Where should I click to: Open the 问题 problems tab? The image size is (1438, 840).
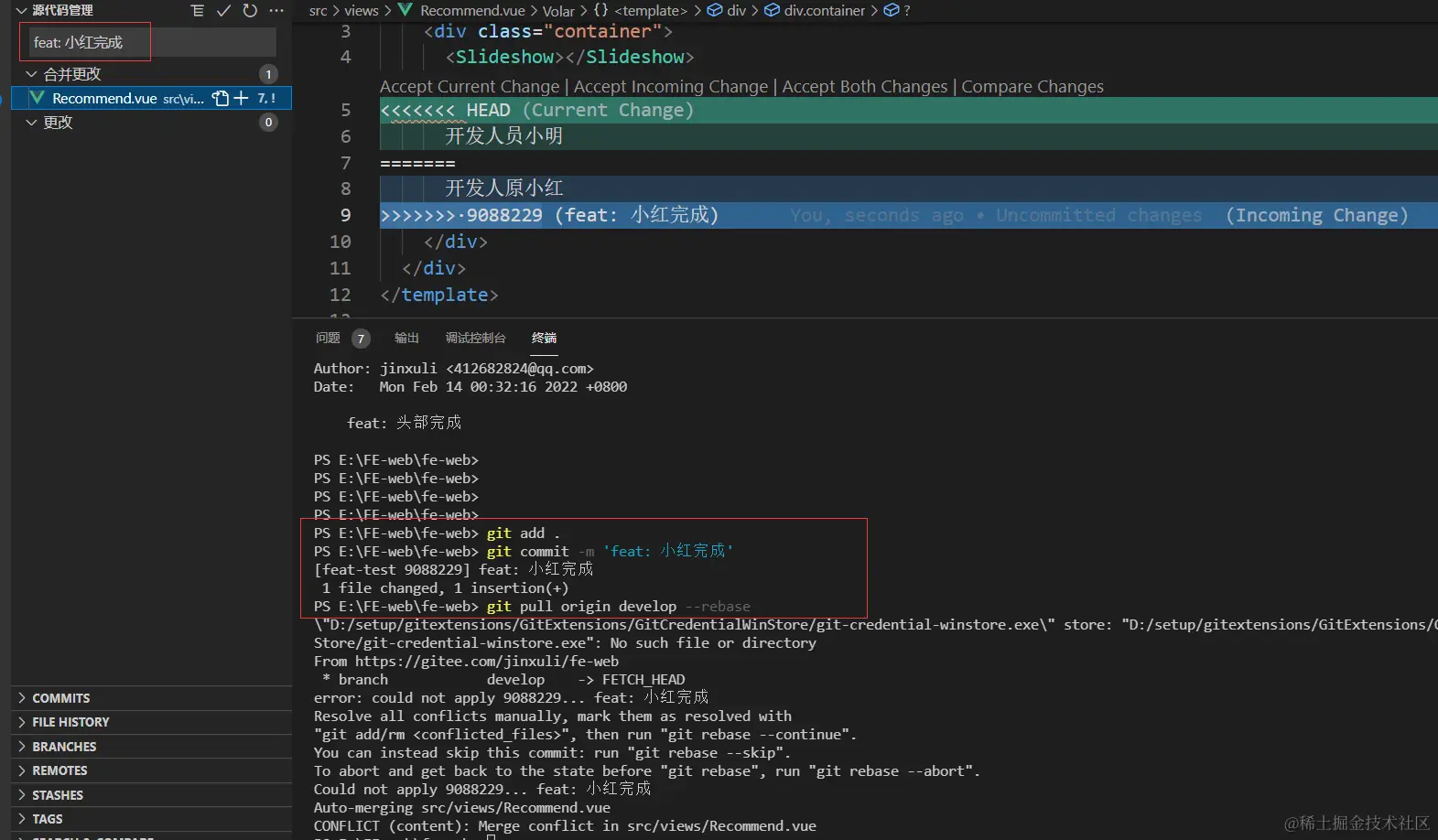click(x=328, y=338)
